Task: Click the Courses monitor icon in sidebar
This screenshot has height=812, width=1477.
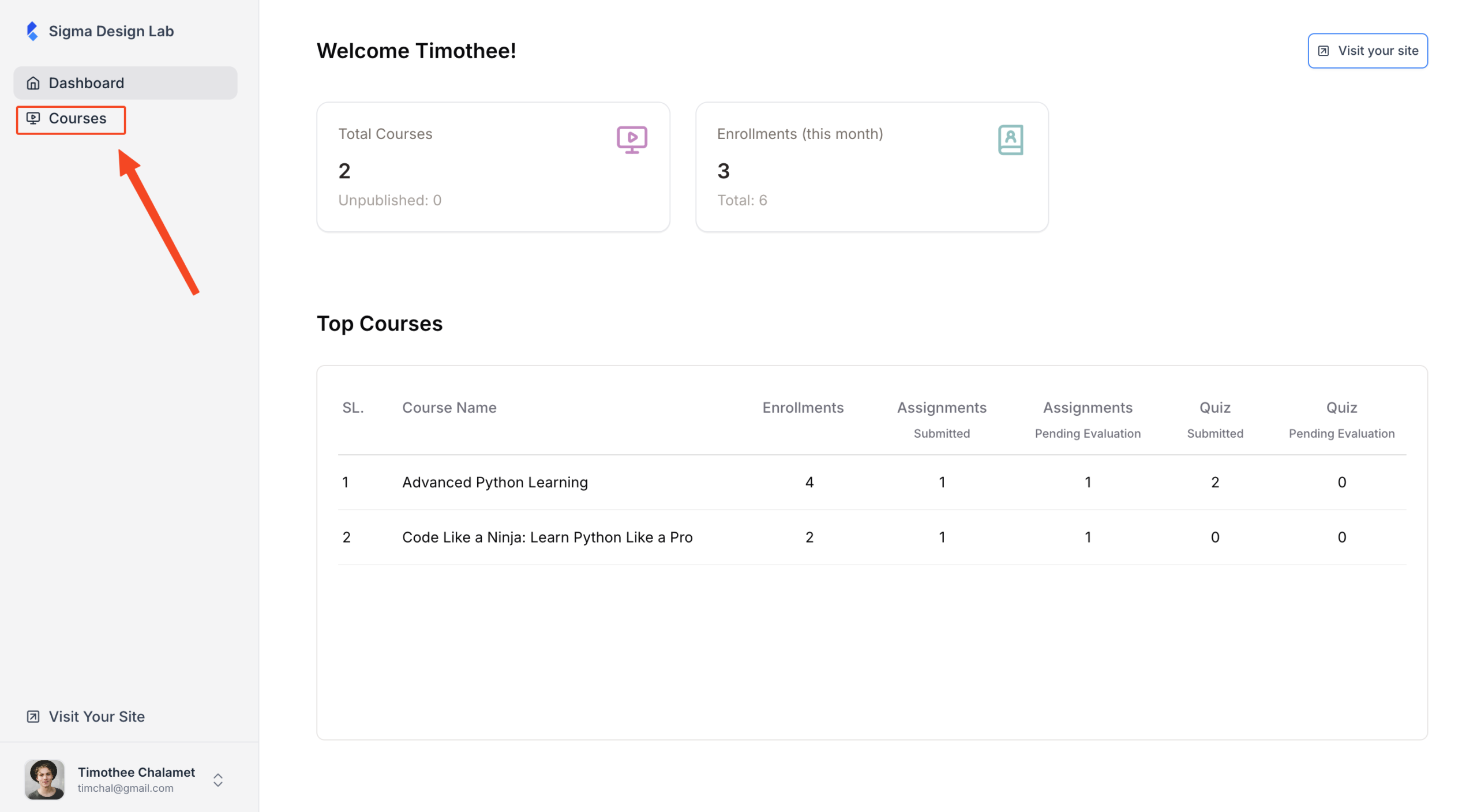Action: click(33, 118)
